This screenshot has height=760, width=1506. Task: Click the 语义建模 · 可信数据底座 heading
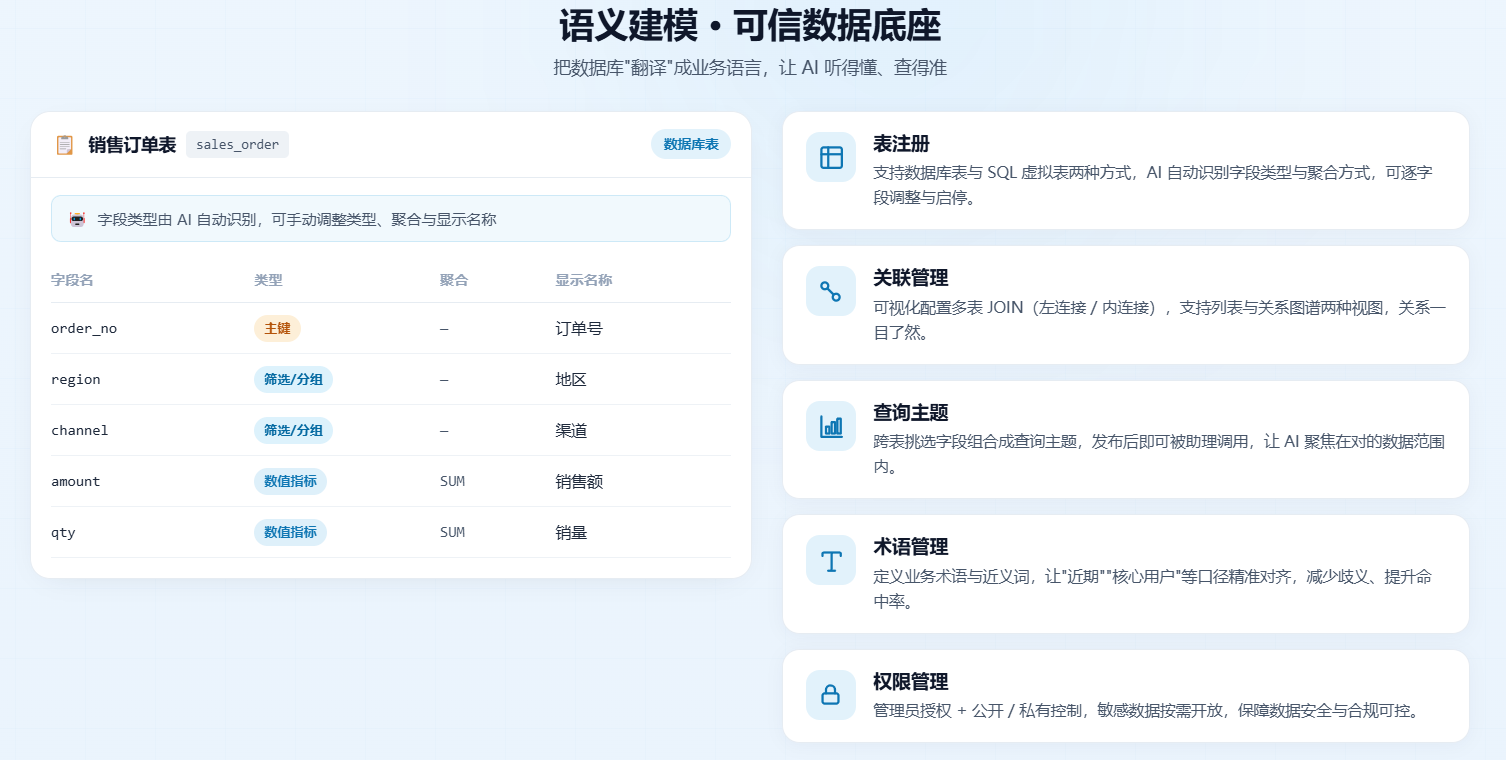[x=750, y=25]
